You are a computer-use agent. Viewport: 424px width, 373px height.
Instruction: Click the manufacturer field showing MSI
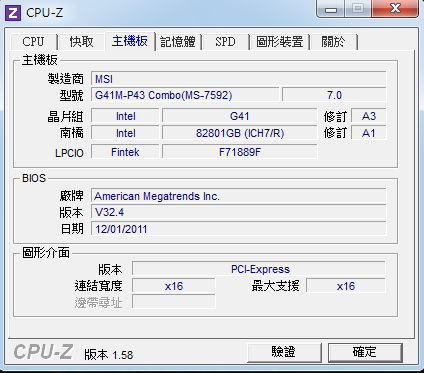[239, 79]
